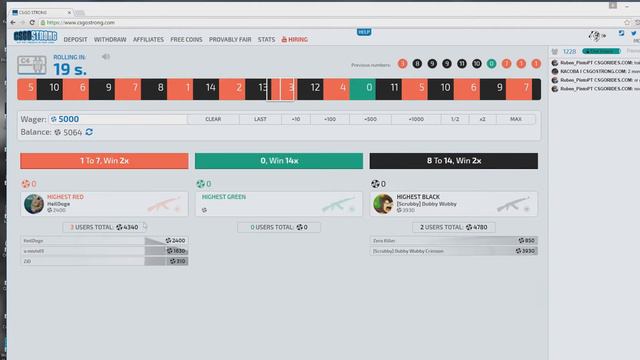The image size is (640, 360).
Task: Click the Wager amount input field
Action: coord(118,119)
